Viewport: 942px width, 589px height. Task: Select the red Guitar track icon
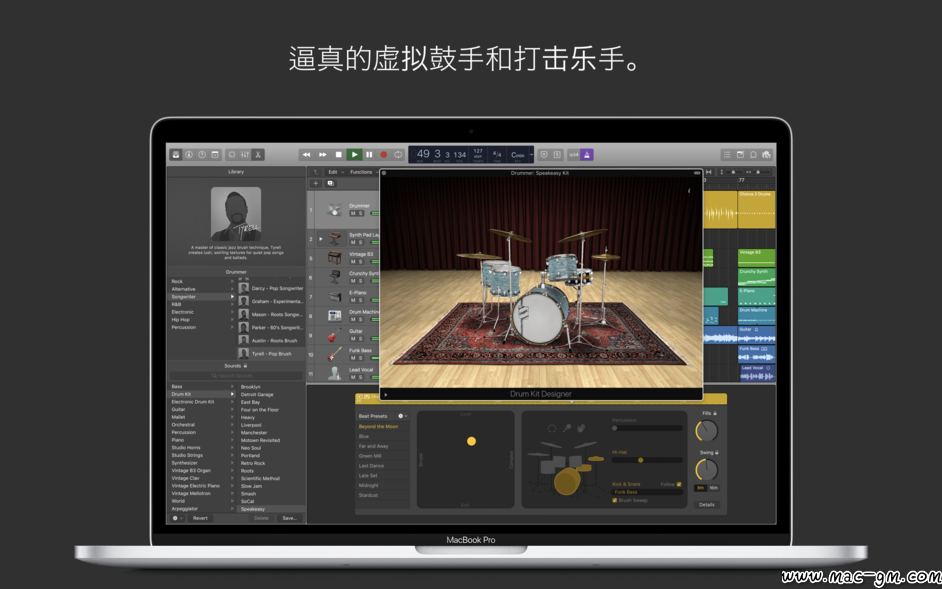coord(335,335)
